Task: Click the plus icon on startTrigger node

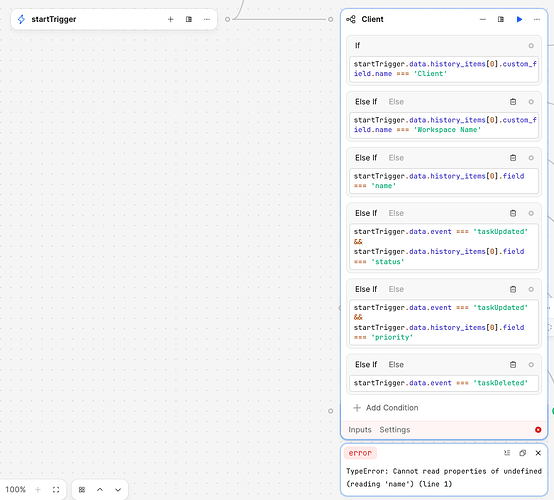Action: (171, 19)
